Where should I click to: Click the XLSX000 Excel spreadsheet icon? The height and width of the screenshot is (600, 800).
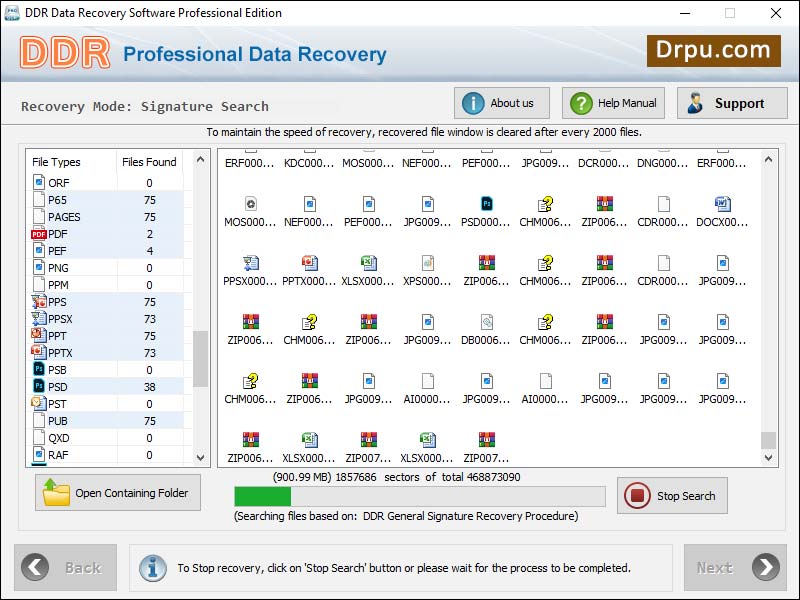[367, 265]
